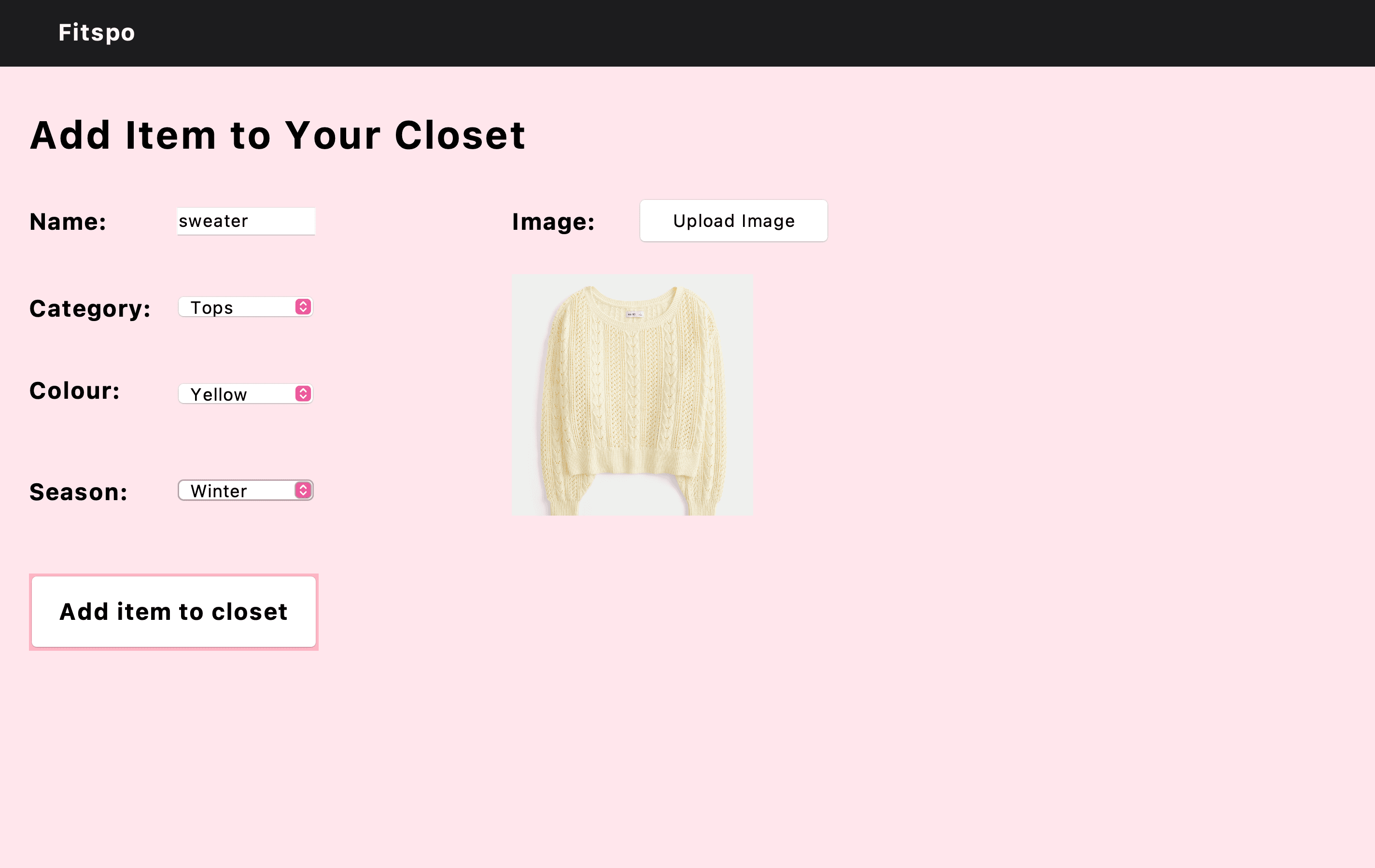Click the Name: field label
The height and width of the screenshot is (868, 1375).
click(68, 222)
